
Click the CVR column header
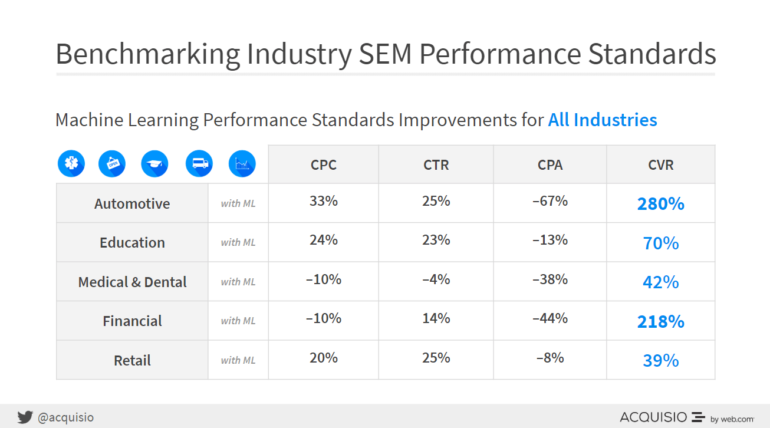tap(660, 165)
